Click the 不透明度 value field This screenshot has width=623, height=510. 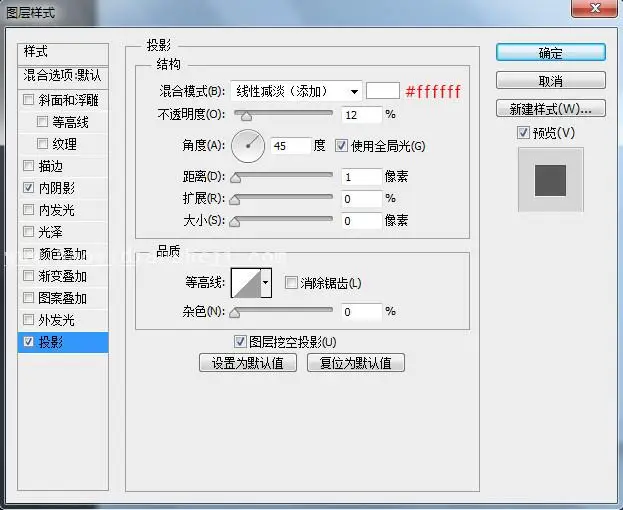click(362, 115)
